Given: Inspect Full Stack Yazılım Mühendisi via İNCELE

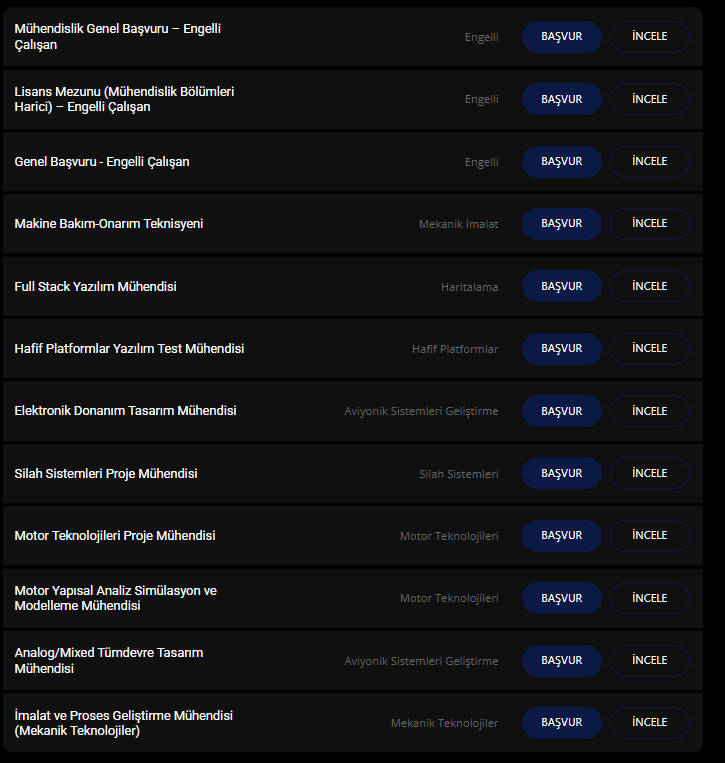Looking at the screenshot, I should [649, 286].
